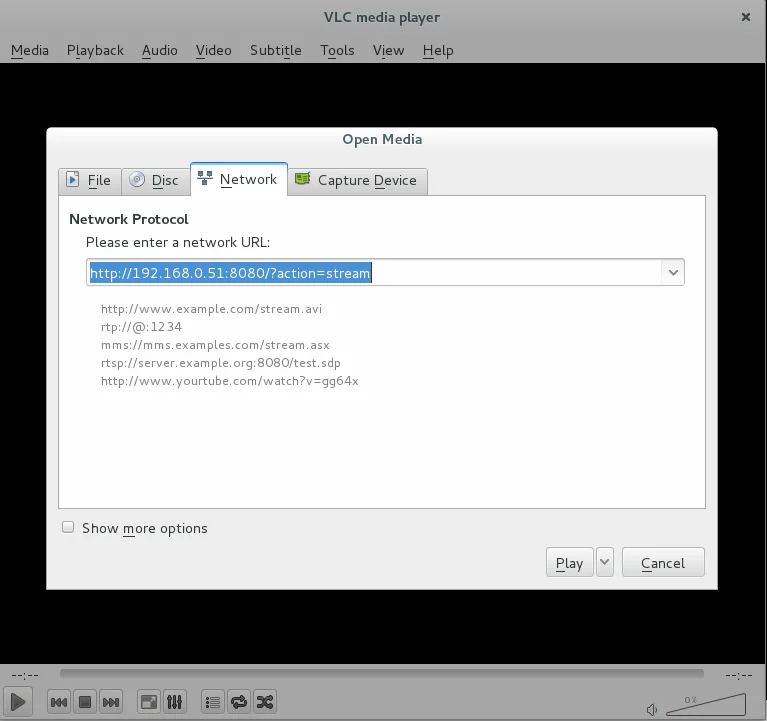The image size is (767, 721).
Task: Open the Help menu
Action: [x=438, y=50]
